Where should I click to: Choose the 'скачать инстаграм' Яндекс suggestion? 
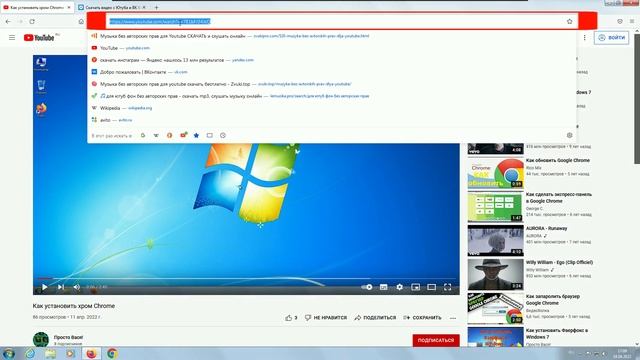click(331, 60)
